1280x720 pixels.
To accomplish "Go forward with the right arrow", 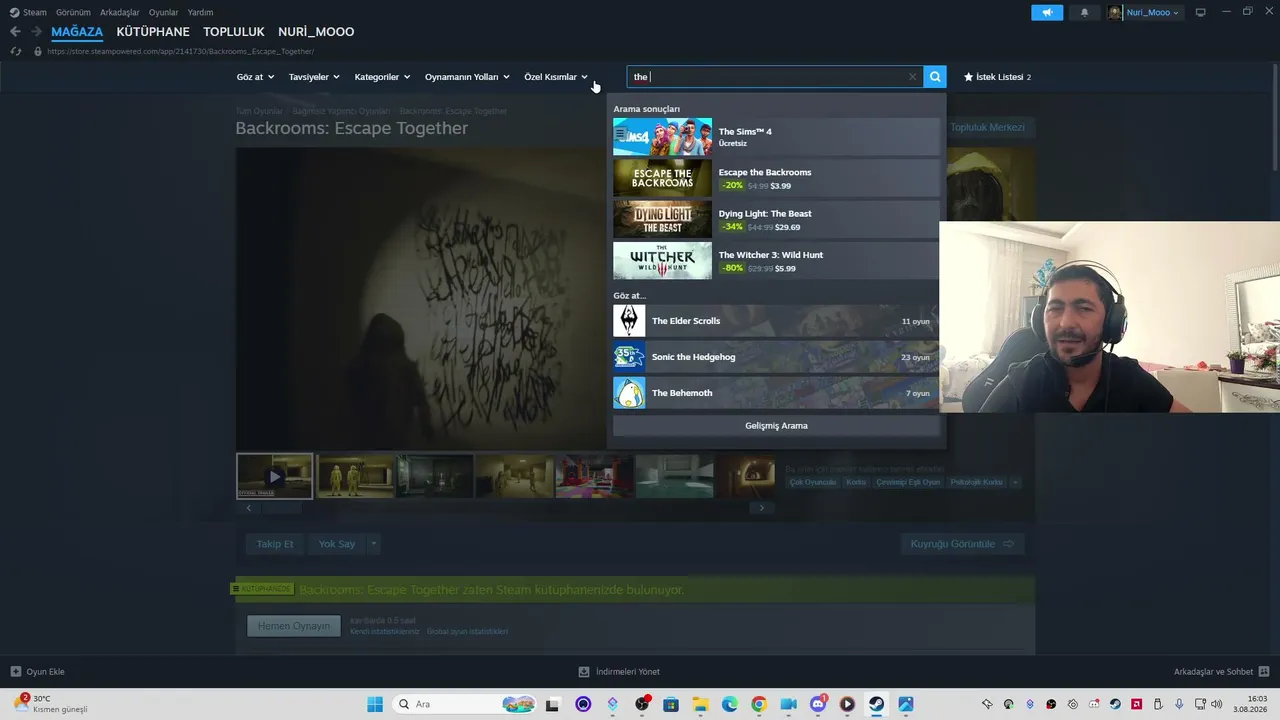I will pyautogui.click(x=37, y=32).
